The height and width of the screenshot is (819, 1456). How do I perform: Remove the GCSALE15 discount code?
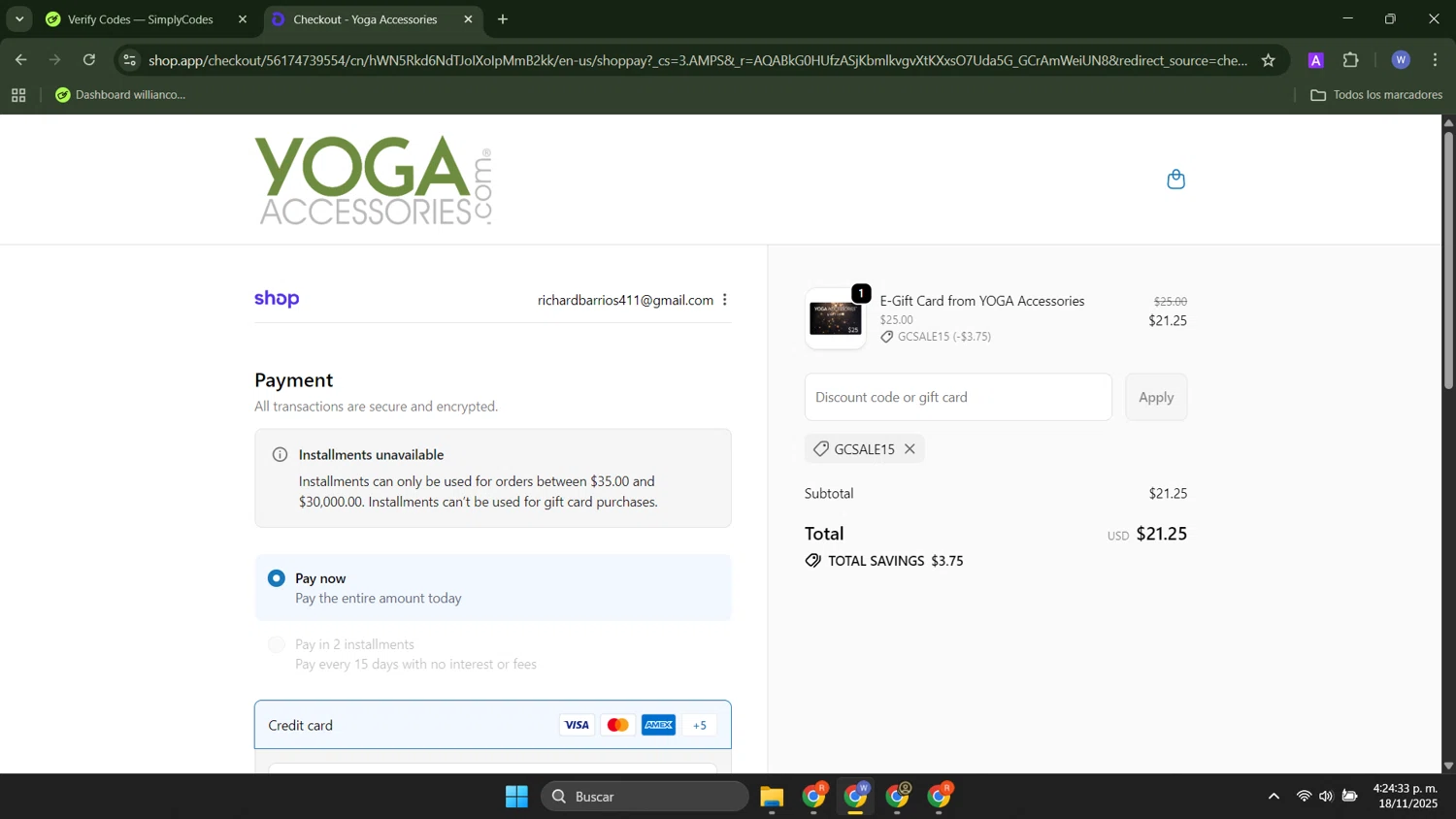click(910, 448)
